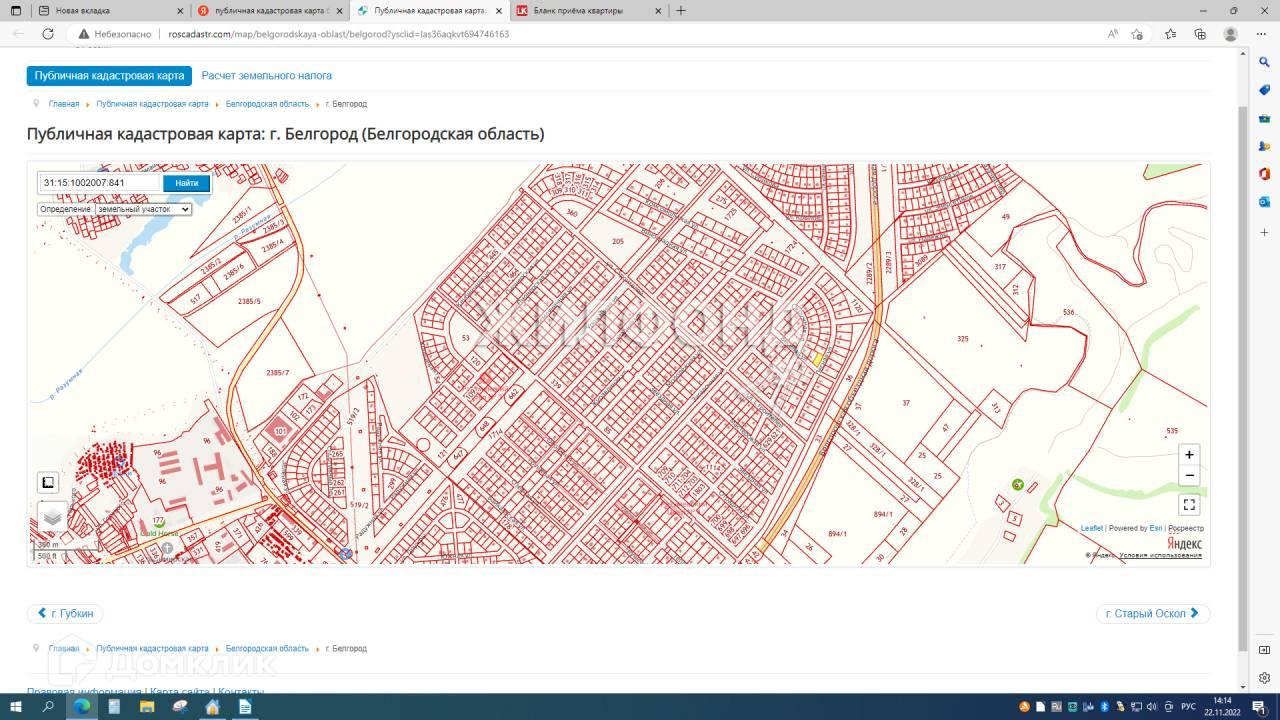Zoom in on the cadastral map
1280x720 pixels.
[x=1188, y=455]
